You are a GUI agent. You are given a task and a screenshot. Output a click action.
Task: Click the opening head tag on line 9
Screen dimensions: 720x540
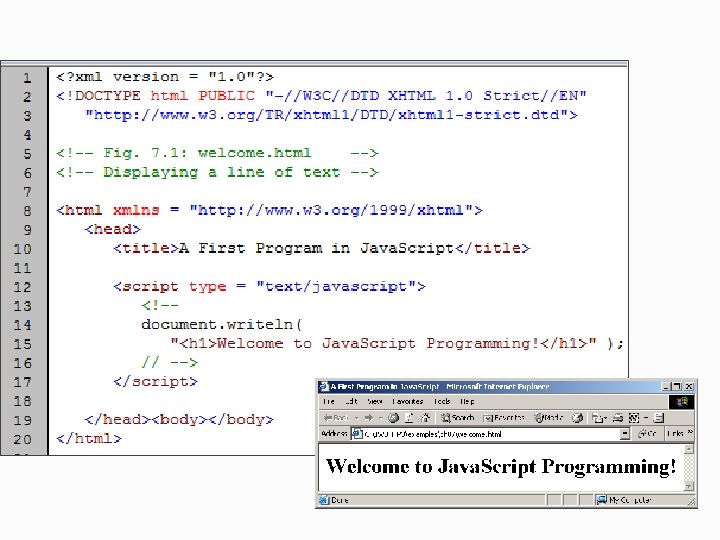tap(113, 229)
